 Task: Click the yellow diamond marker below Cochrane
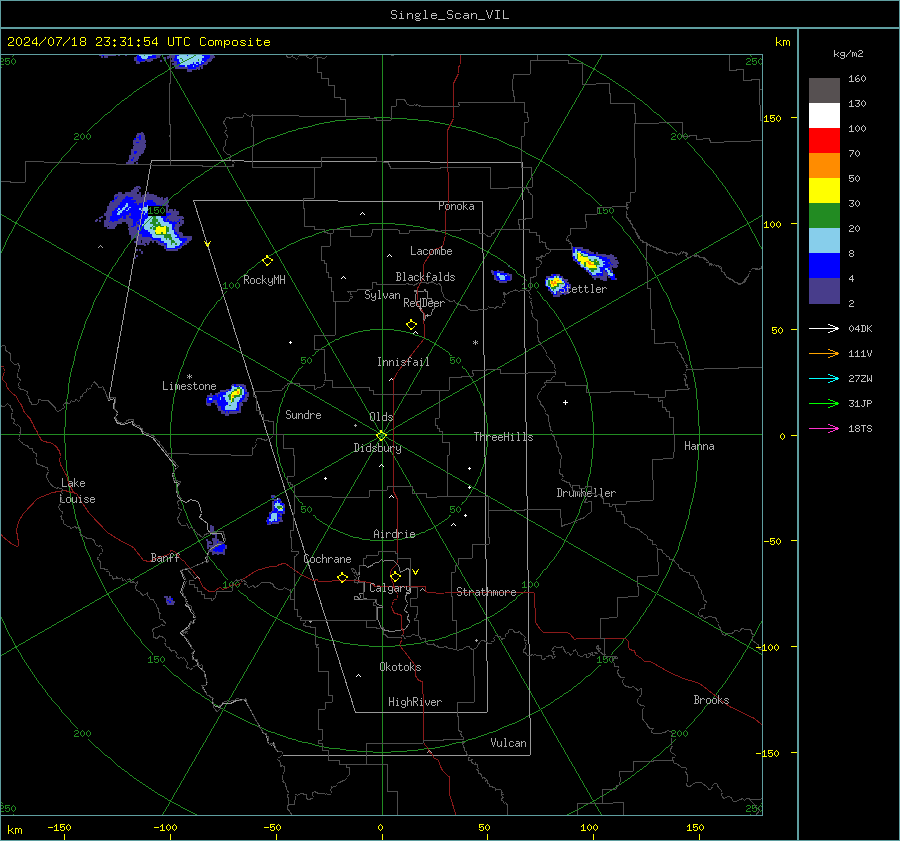pos(342,578)
